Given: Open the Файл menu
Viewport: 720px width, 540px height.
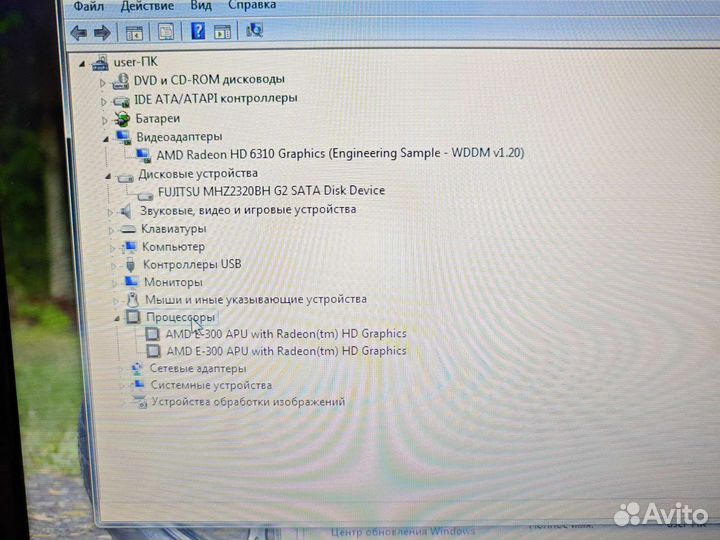Looking at the screenshot, I should click(x=89, y=6).
